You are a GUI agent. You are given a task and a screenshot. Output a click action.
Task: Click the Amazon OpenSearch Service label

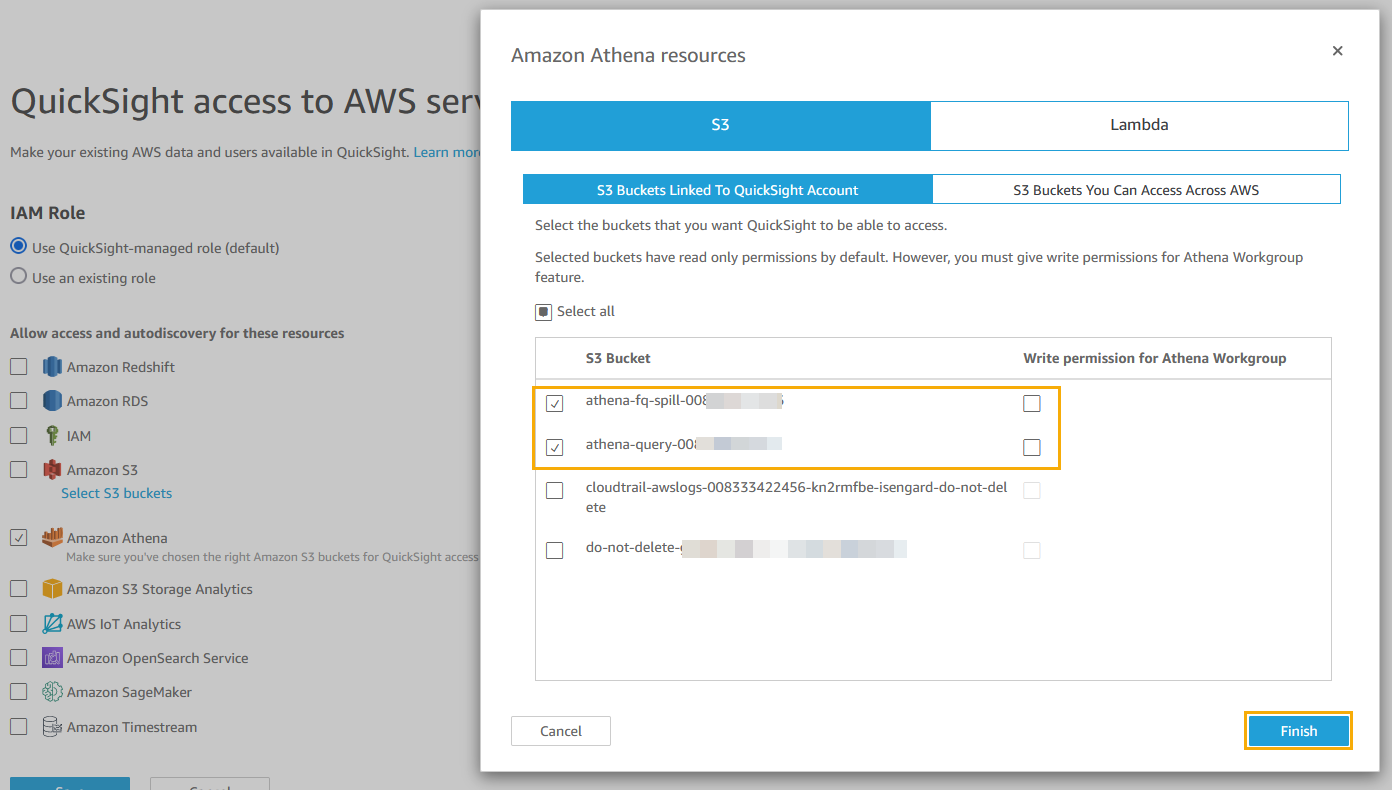[x=158, y=658]
